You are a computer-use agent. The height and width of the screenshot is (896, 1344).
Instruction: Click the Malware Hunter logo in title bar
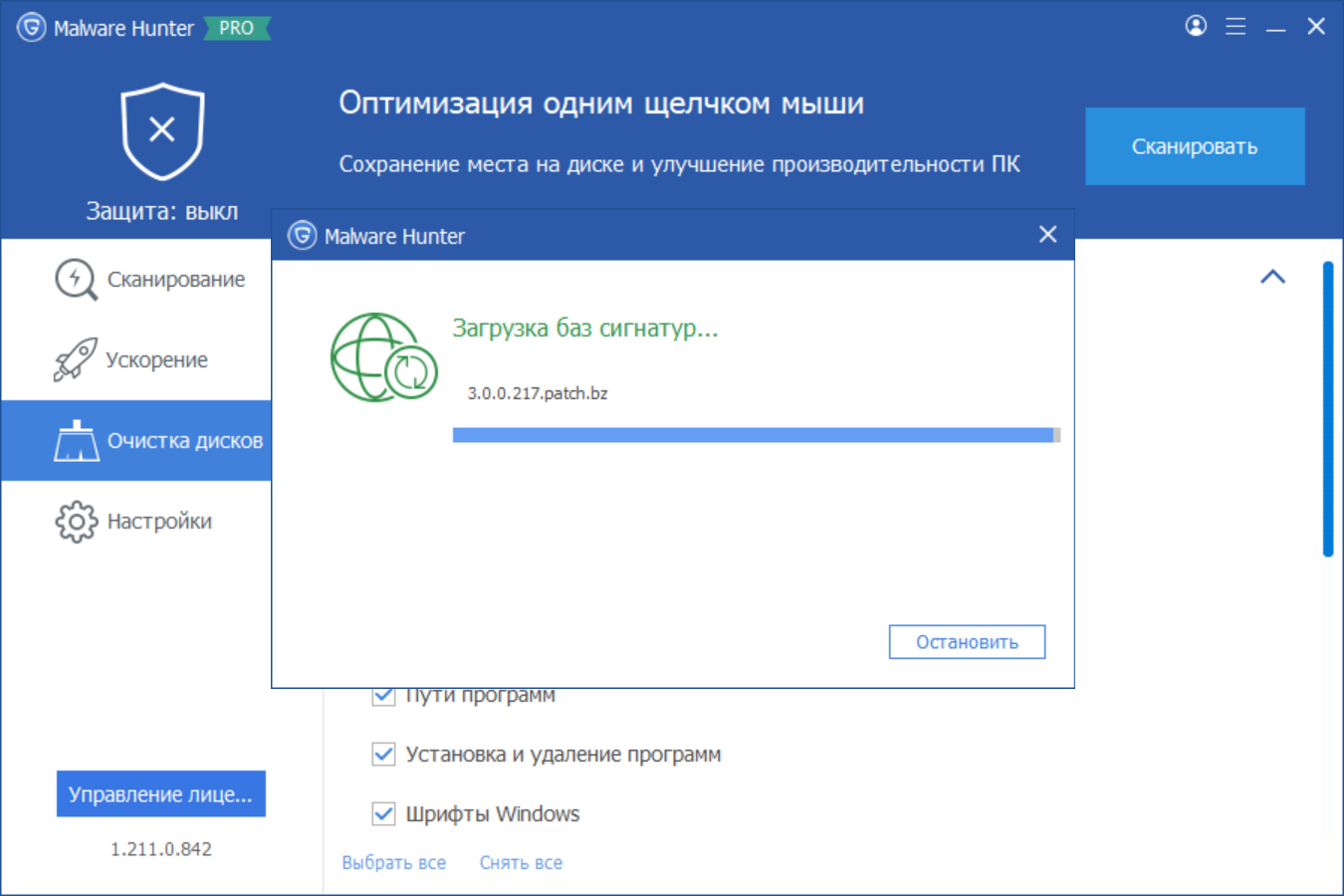[31, 28]
